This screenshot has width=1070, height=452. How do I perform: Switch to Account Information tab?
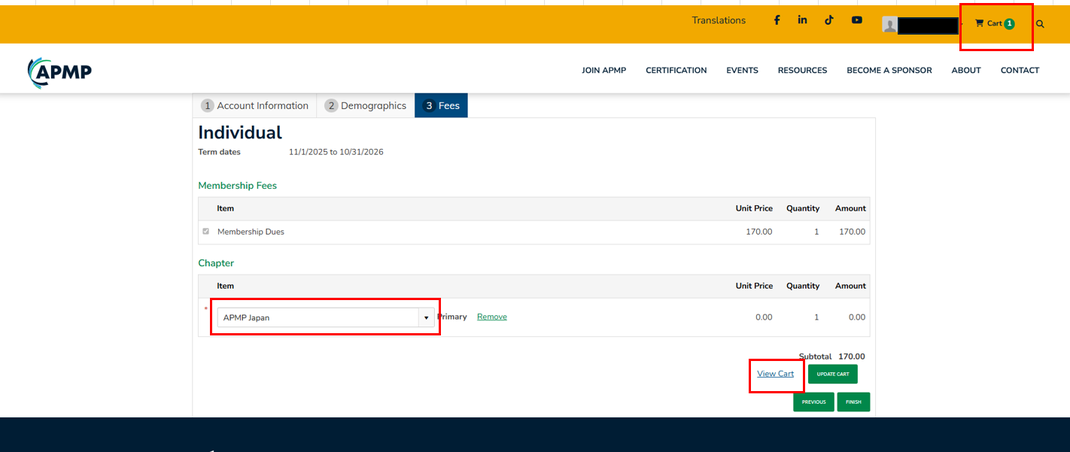[255, 106]
